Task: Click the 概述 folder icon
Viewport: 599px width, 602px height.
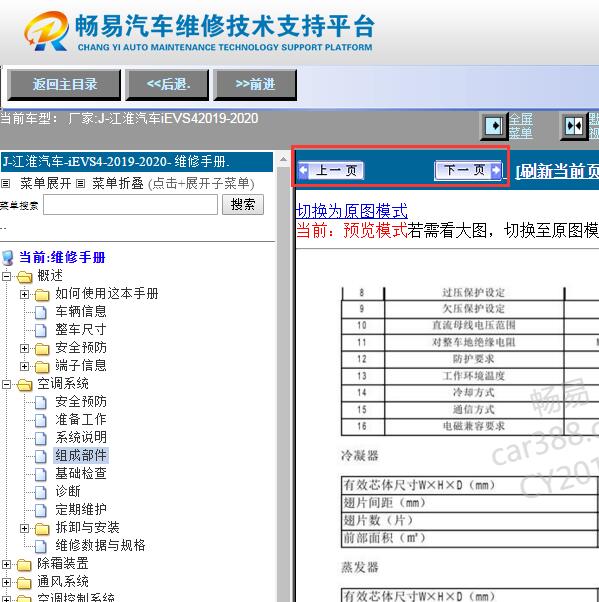Action: (x=25, y=276)
